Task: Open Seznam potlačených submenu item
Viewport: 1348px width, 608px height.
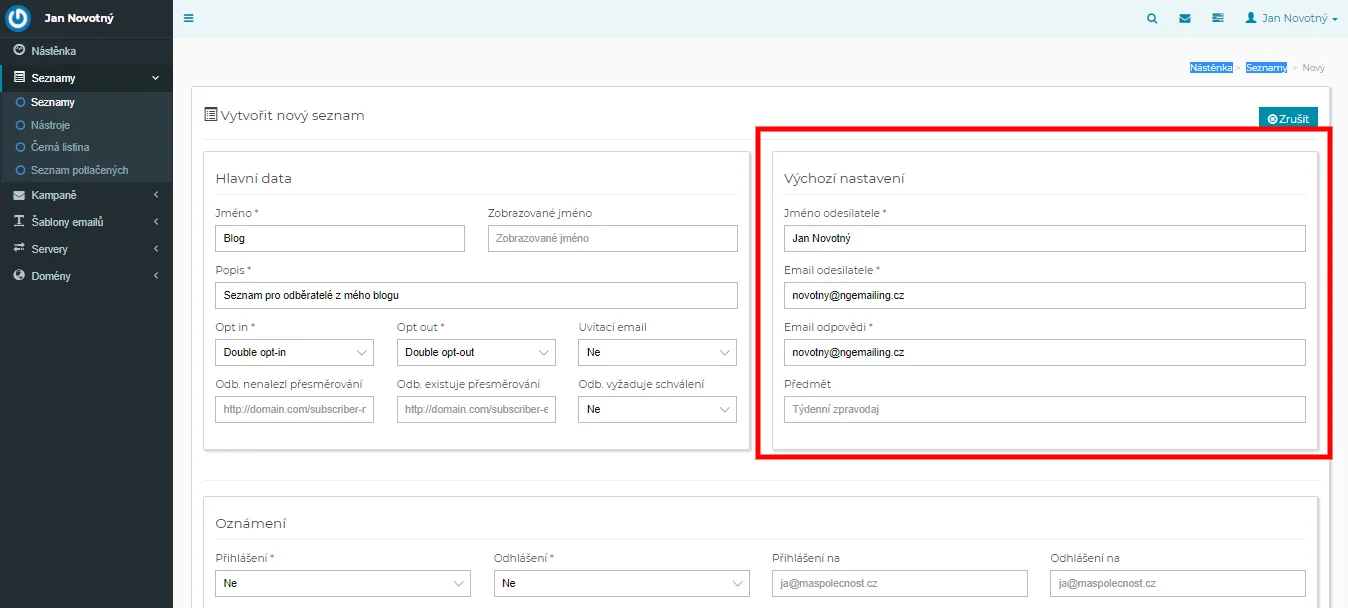Action: click(x=79, y=170)
